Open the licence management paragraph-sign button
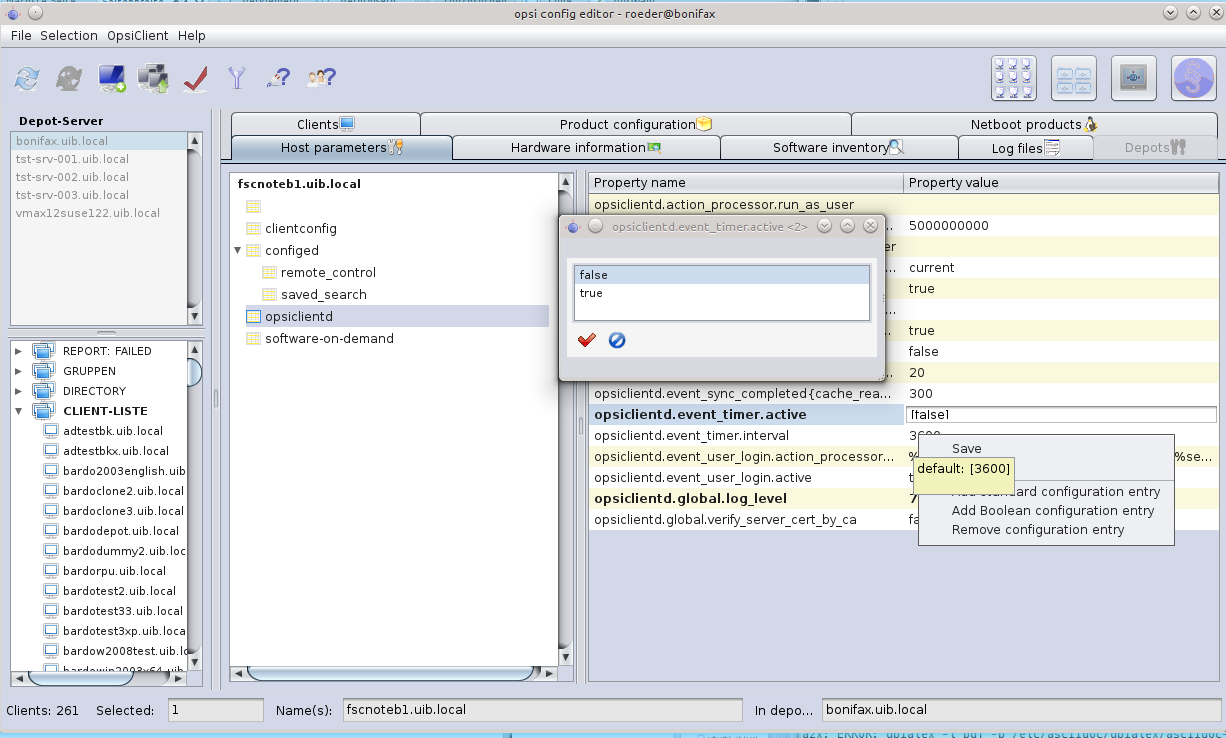The height and width of the screenshot is (738, 1226). [1193, 78]
